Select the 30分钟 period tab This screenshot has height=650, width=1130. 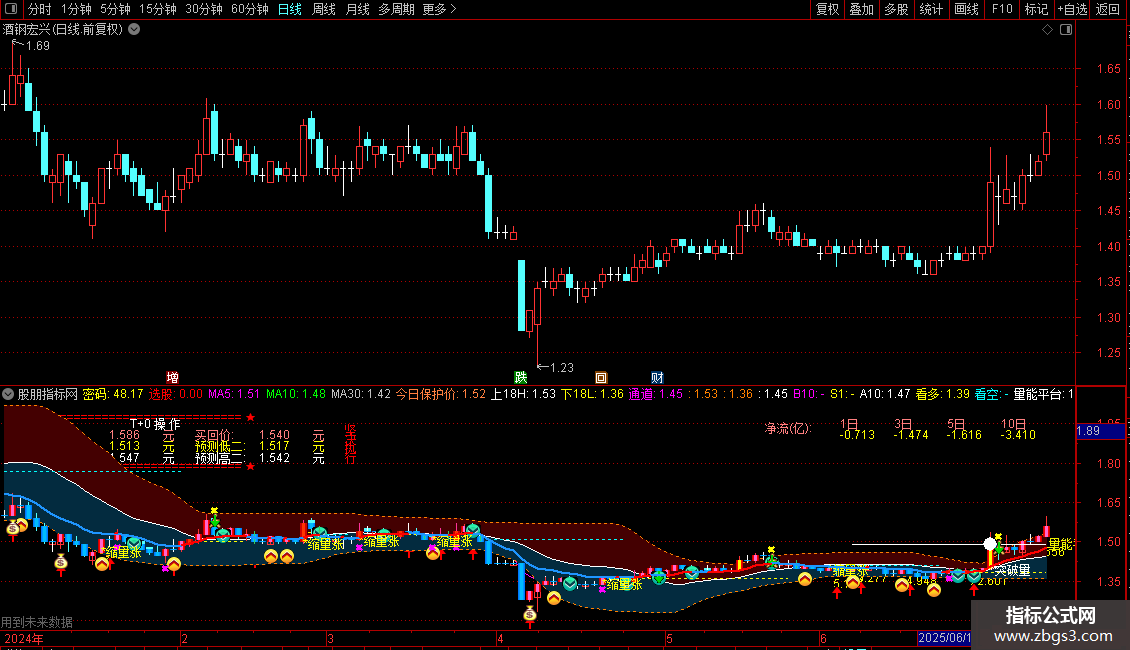(x=204, y=9)
